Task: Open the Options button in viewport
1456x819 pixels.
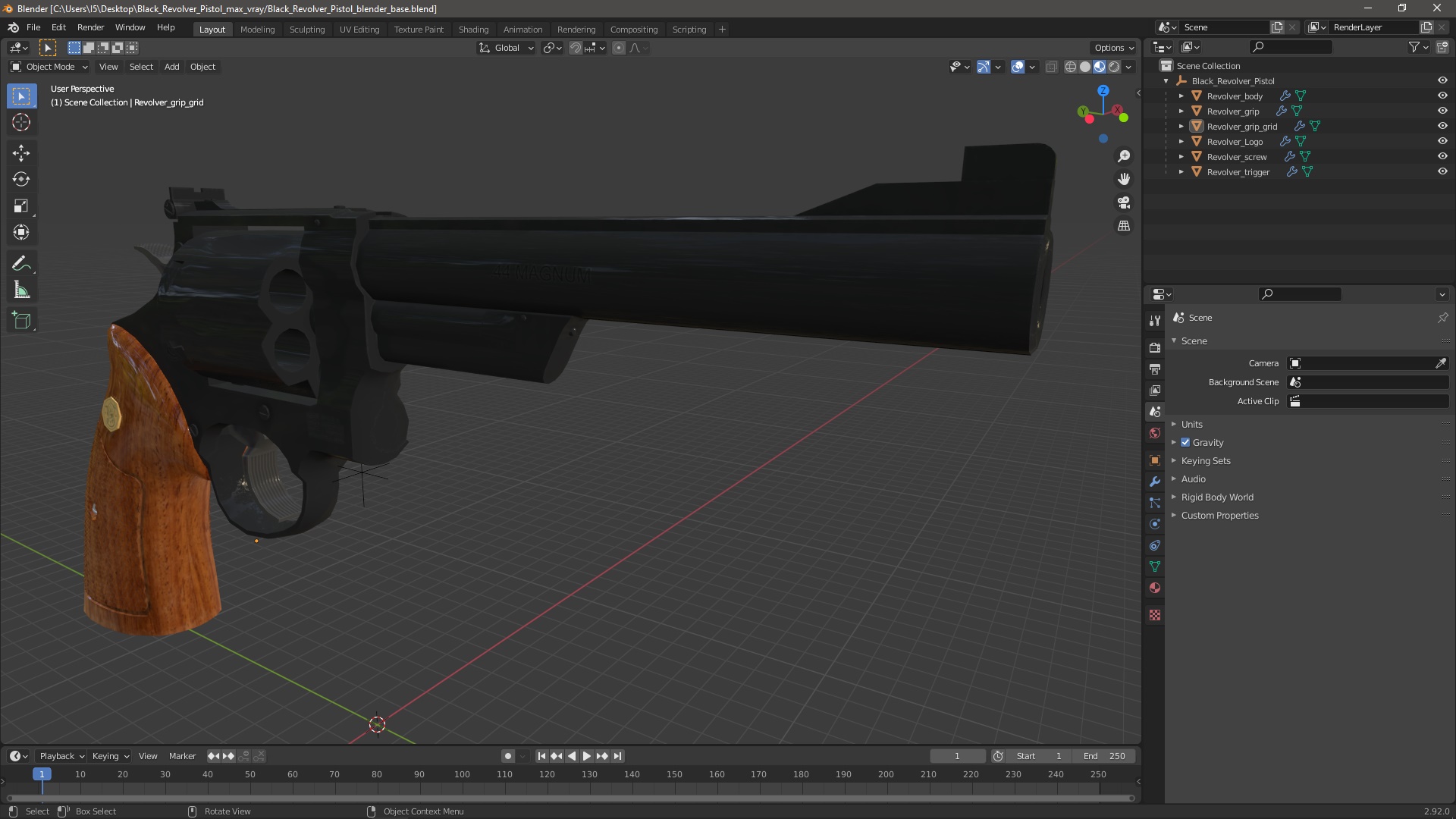Action: [x=1114, y=48]
